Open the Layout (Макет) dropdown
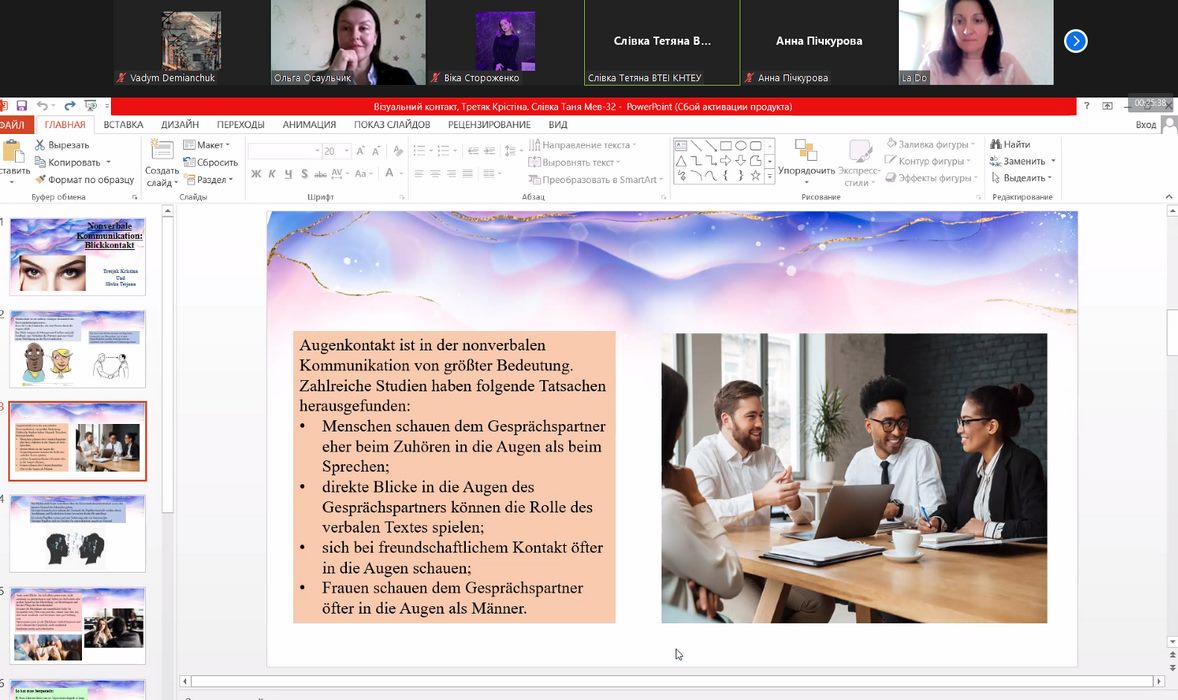 (207, 145)
